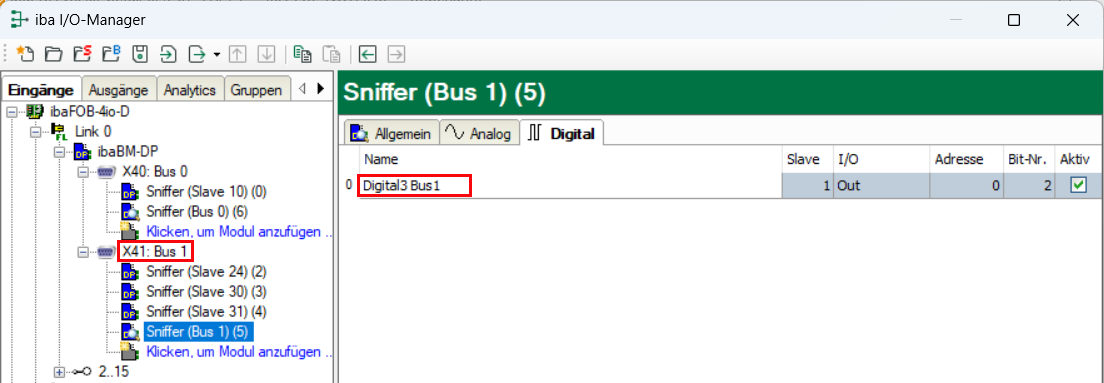This screenshot has width=1104, height=383.
Task: Click the folder icon with blue B
Action: [x=111, y=54]
